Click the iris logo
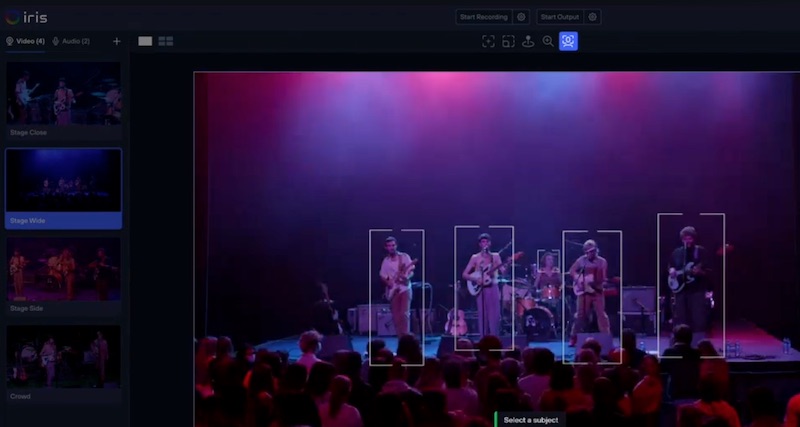Viewport: 800px width, 427px height. [x=26, y=17]
